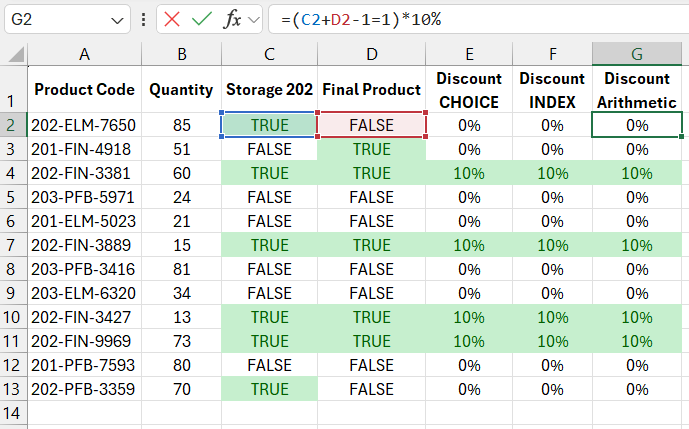689x429 pixels.
Task: Click quantity cell showing 24
Action: 181,197
